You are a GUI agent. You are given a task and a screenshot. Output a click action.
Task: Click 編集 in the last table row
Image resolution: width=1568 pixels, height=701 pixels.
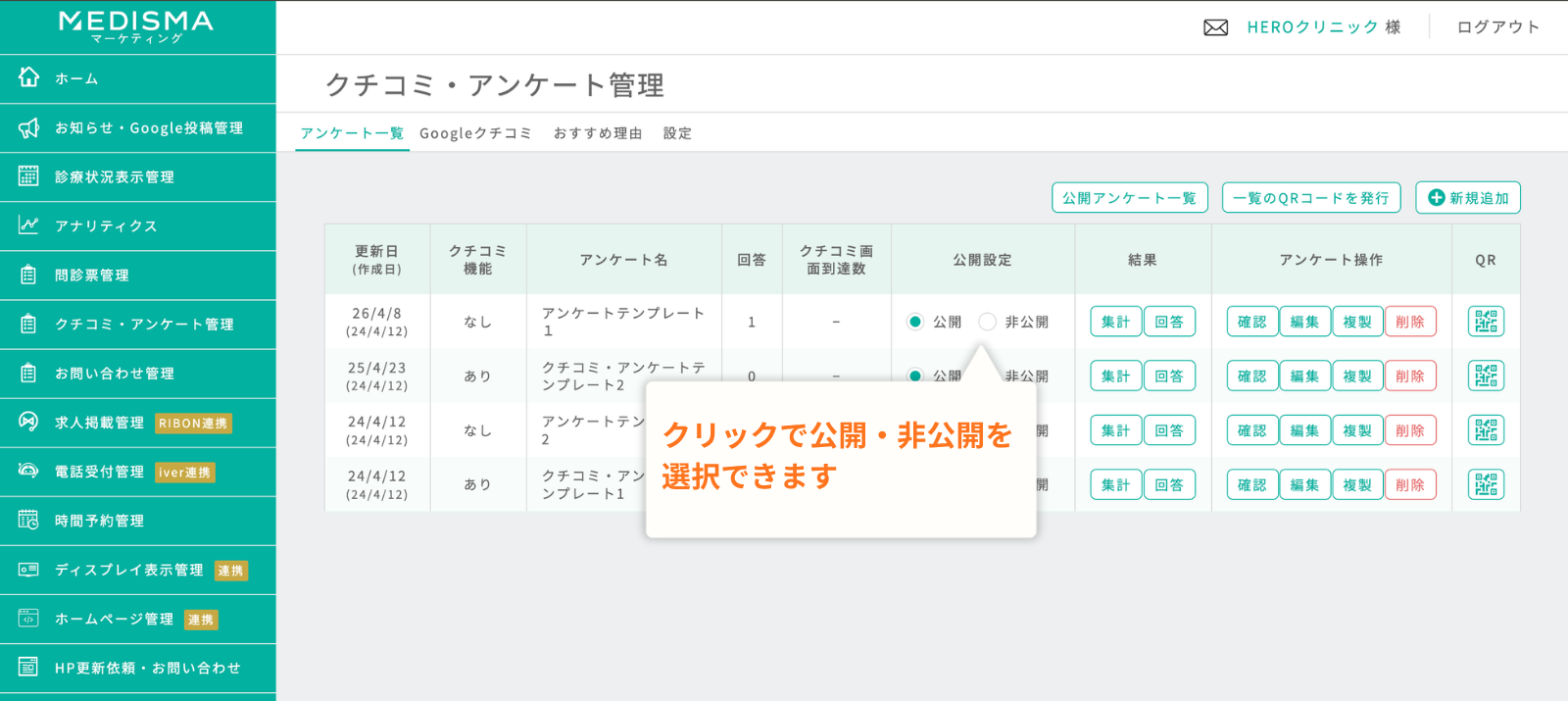[1305, 484]
